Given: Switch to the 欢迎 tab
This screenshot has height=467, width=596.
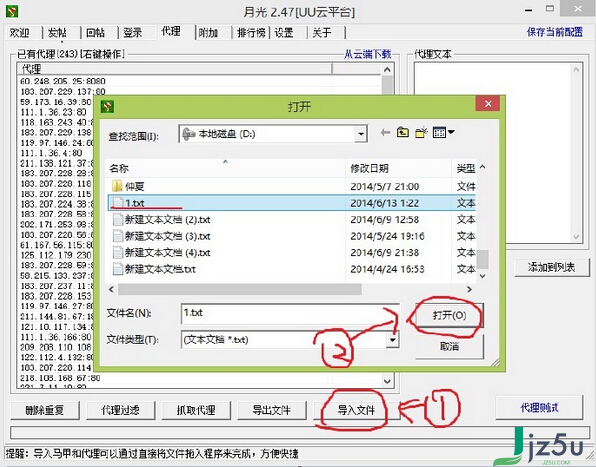Looking at the screenshot, I should click(20, 33).
